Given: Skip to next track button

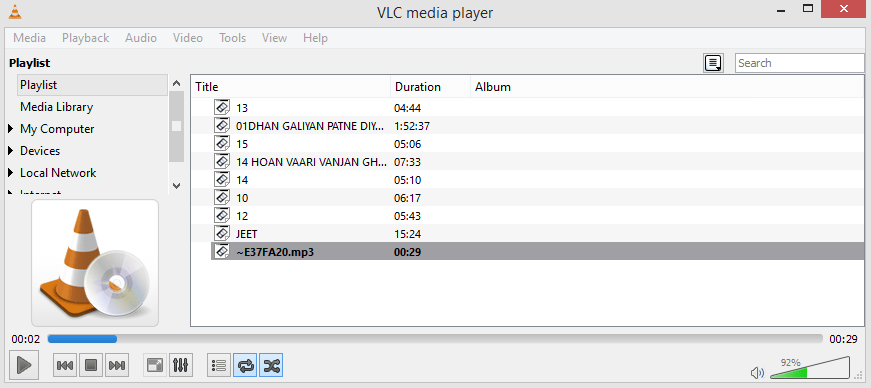Looking at the screenshot, I should (x=117, y=365).
